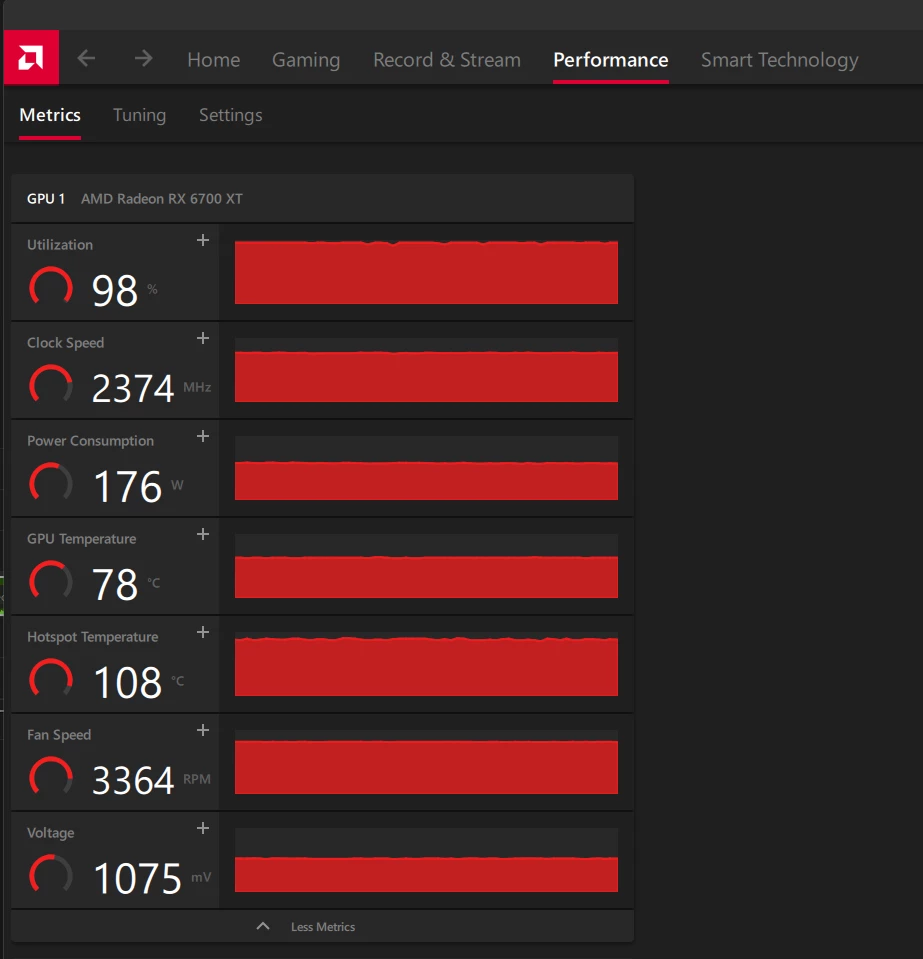
Task: Expand Fan Speed with plus icon
Action: (203, 730)
